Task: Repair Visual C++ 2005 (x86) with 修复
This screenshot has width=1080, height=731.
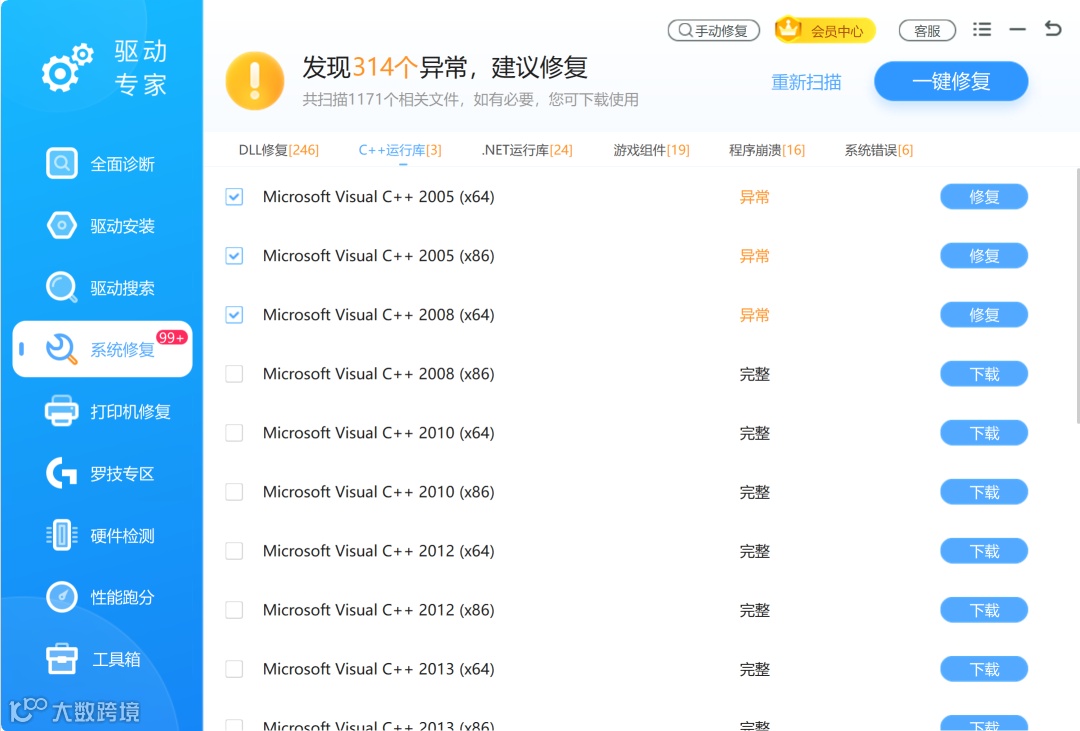Action: point(984,256)
